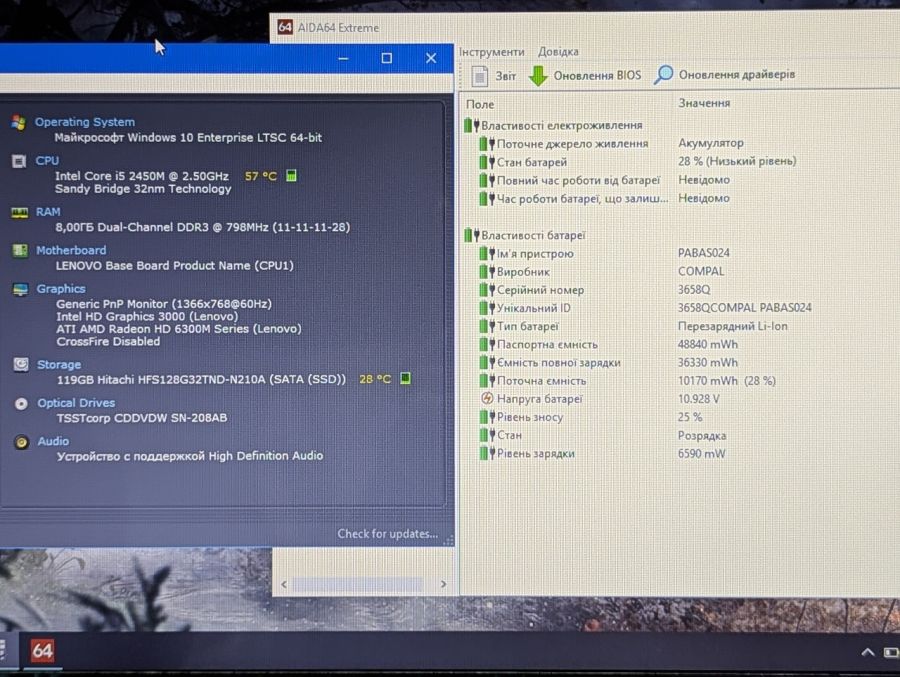The width and height of the screenshot is (900, 677).
Task: Open the Graphics section link
Action: click(61, 289)
